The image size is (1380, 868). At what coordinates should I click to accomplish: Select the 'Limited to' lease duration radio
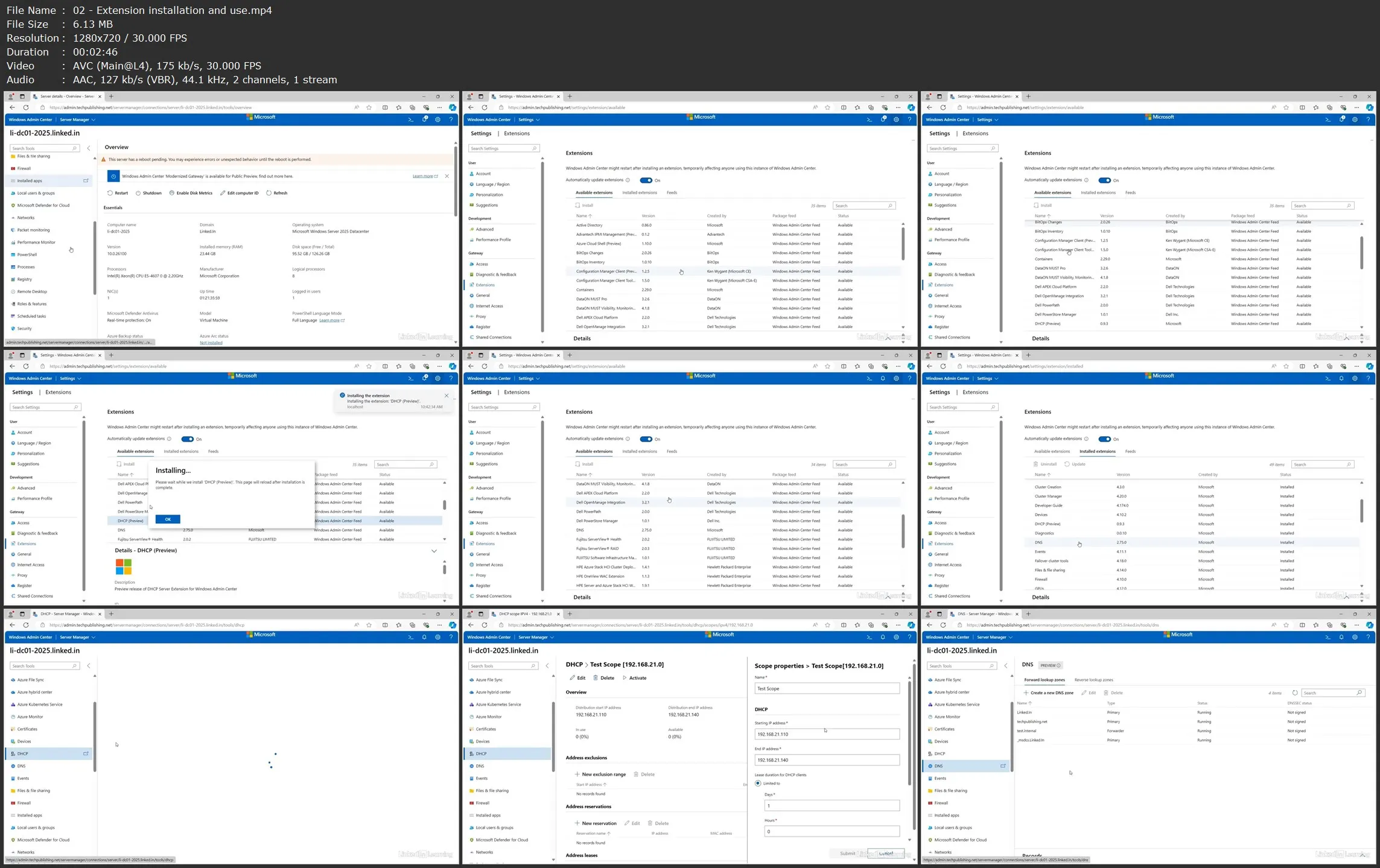[x=758, y=784]
